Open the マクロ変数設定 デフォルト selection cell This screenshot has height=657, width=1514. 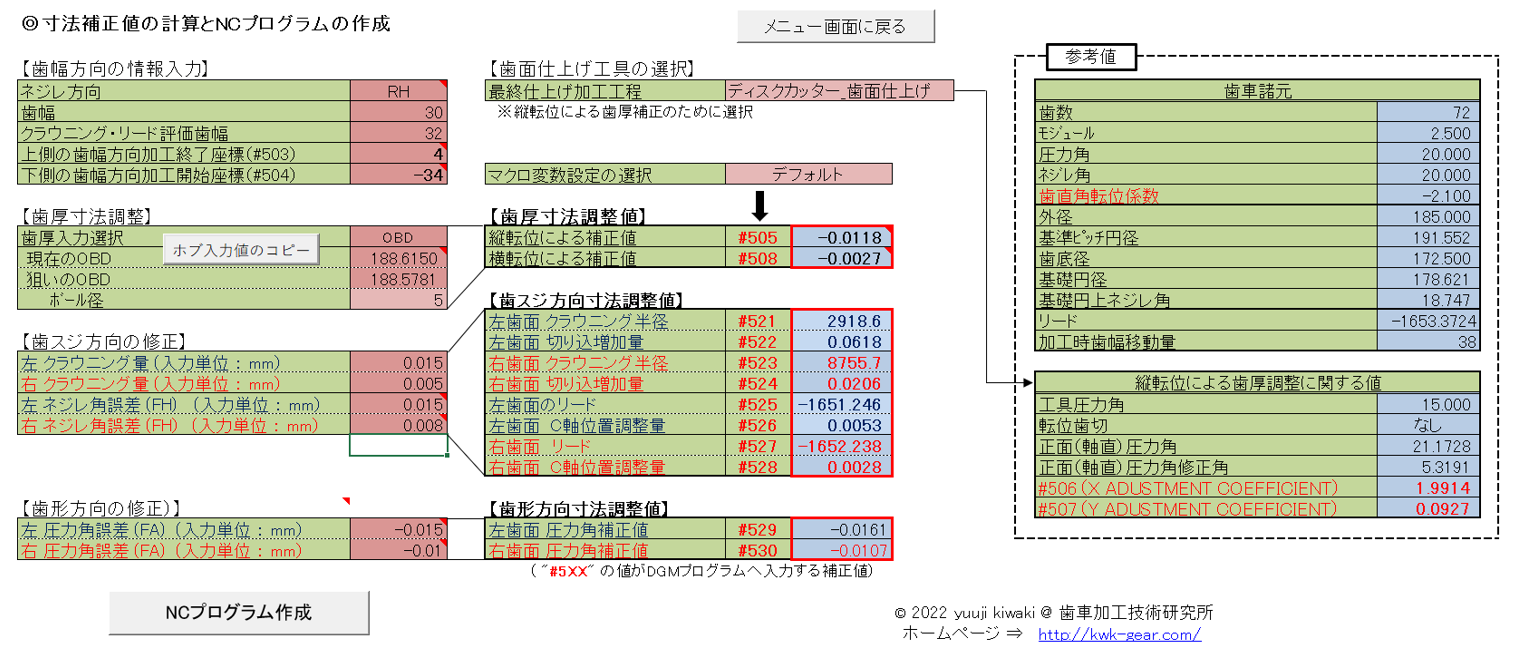coord(808,175)
